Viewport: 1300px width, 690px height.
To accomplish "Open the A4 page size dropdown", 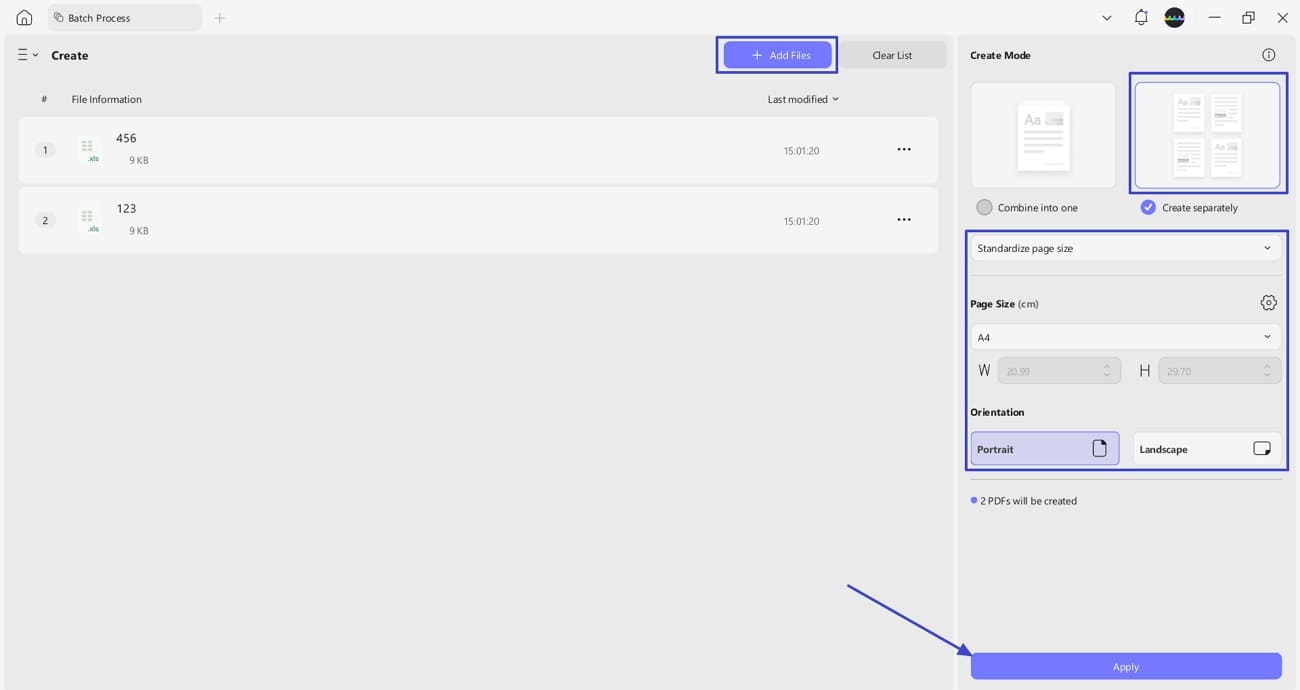I will pos(1125,337).
